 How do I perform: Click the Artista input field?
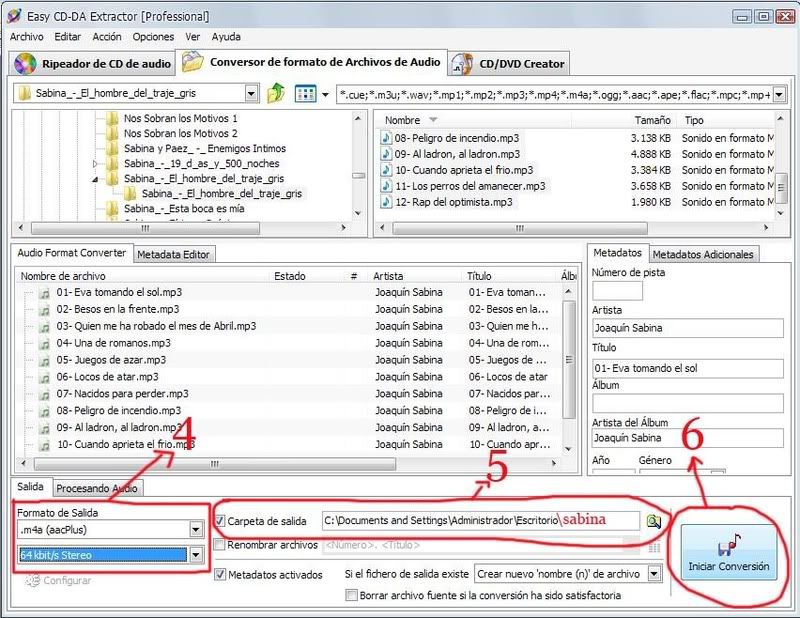coord(688,328)
